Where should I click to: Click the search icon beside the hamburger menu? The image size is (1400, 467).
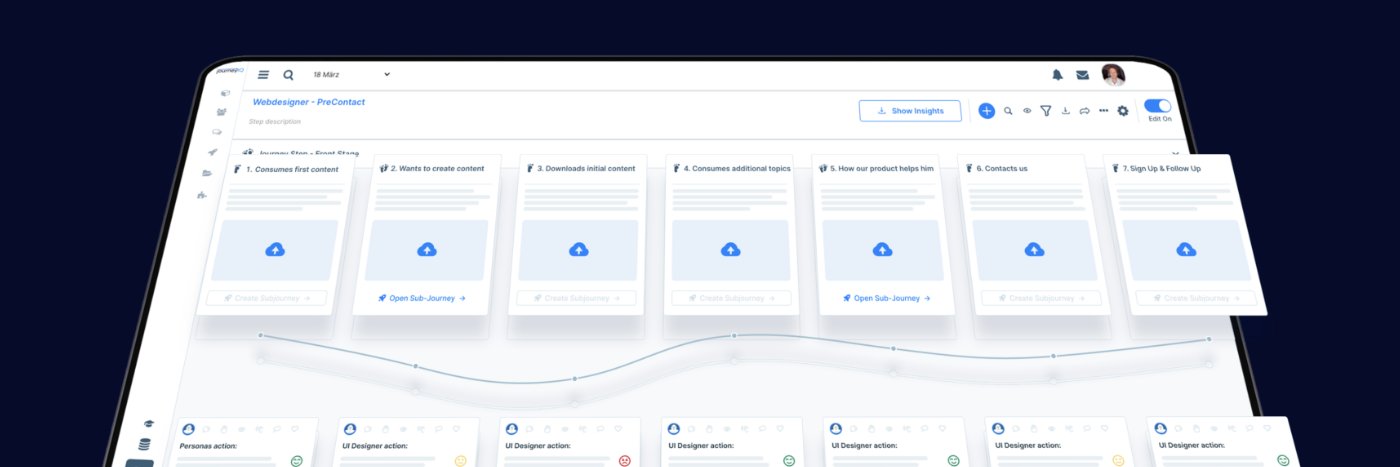(288, 75)
